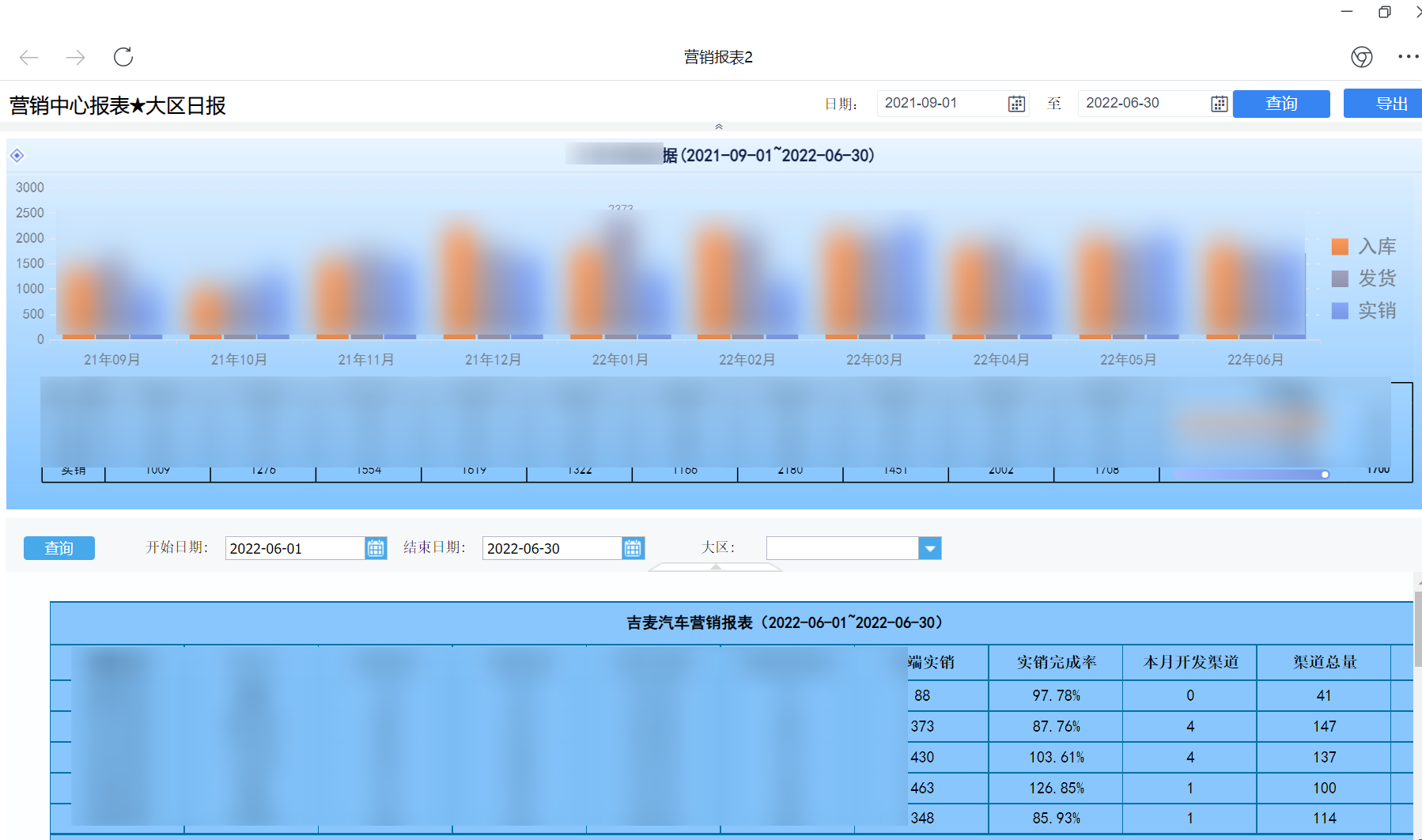Click the table vertical scrollbar
Screen dimensions: 1422x840
click(1417, 629)
